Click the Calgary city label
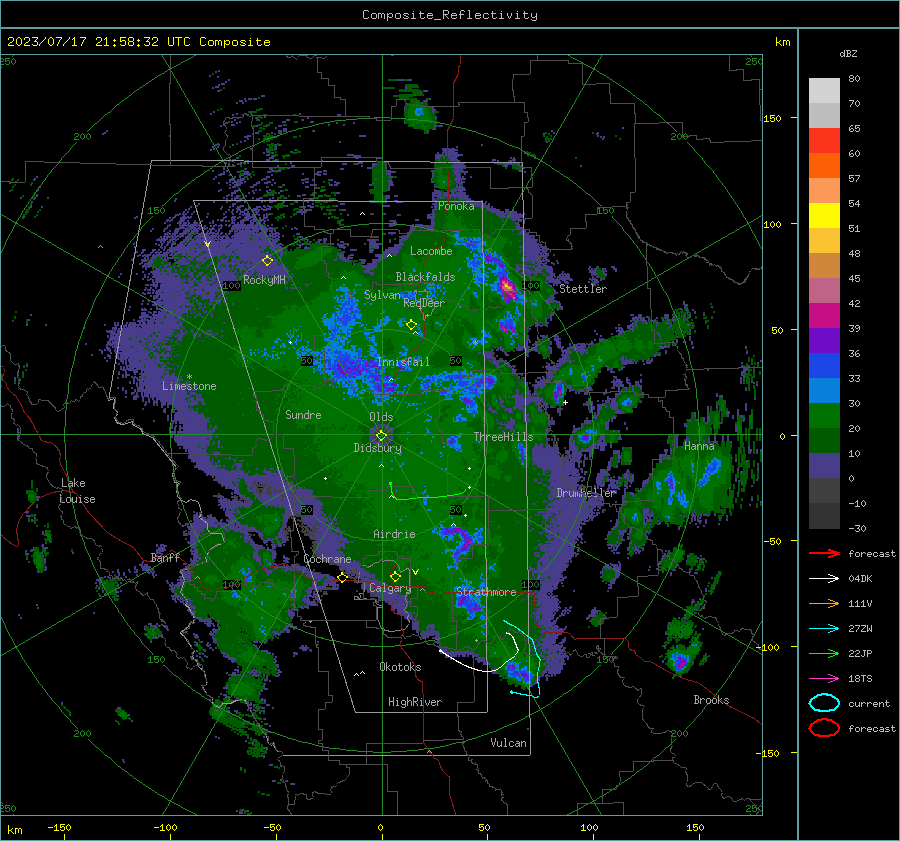Viewport: 900px width, 841px height. (x=390, y=588)
